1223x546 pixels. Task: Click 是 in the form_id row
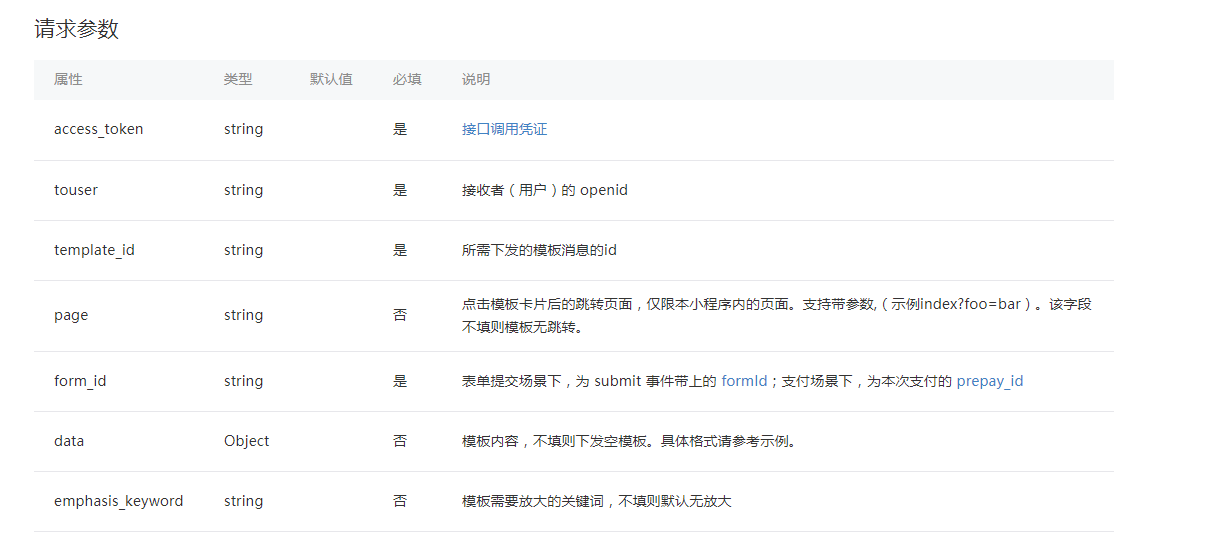(x=400, y=381)
